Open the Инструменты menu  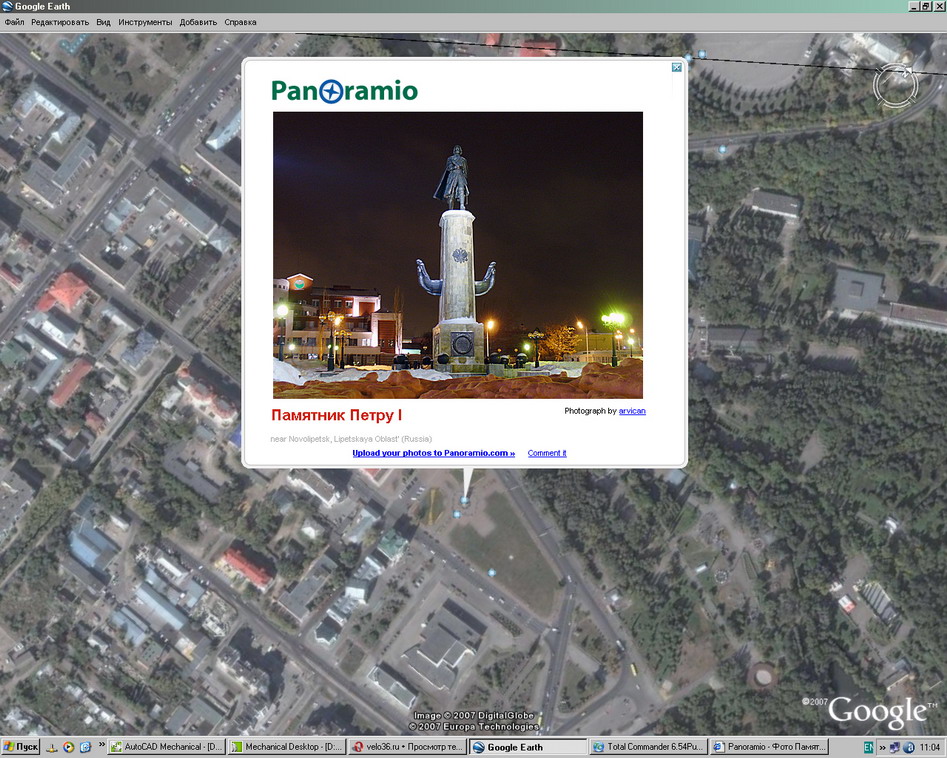[145, 22]
